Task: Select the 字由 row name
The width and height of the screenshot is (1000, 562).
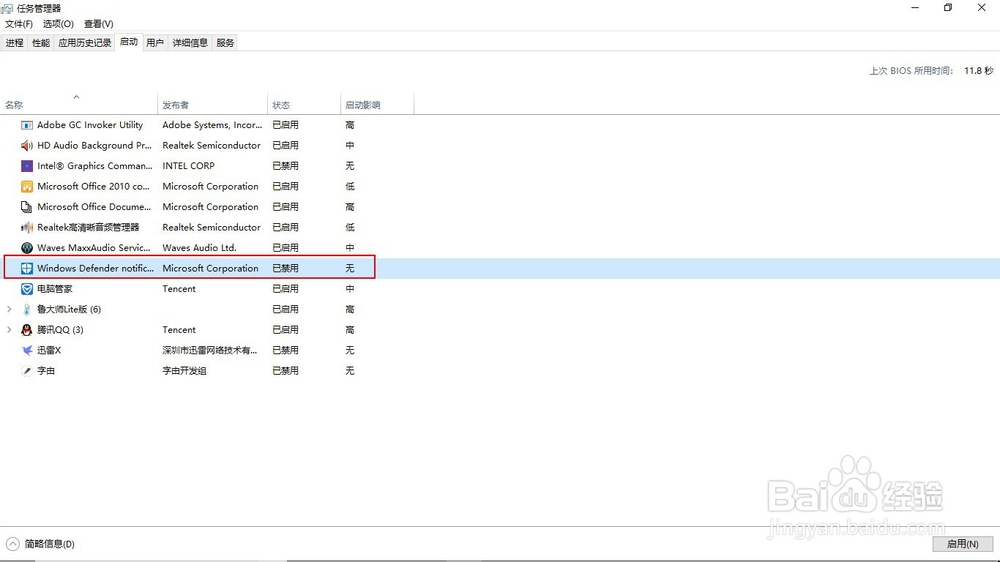Action: click(46, 371)
